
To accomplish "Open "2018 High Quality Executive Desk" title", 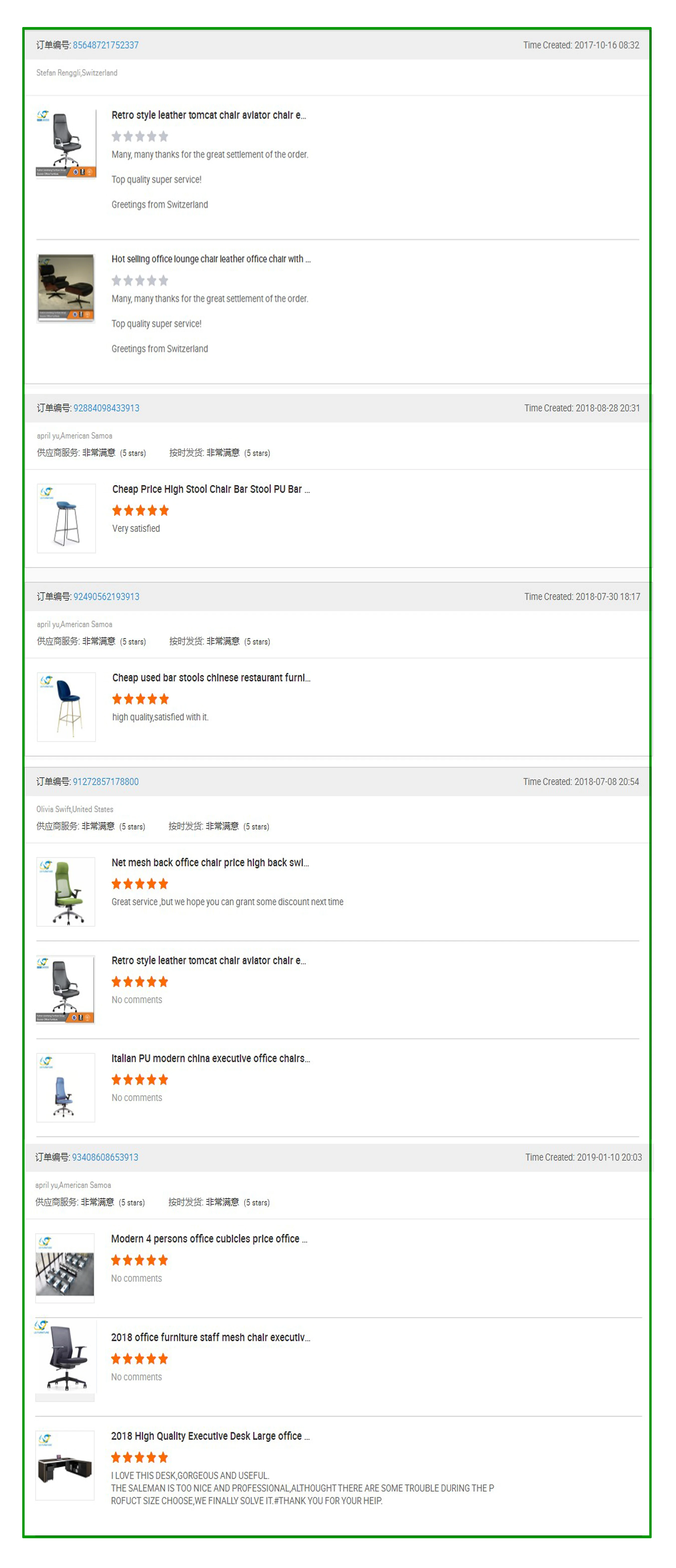I will 210,1436.
